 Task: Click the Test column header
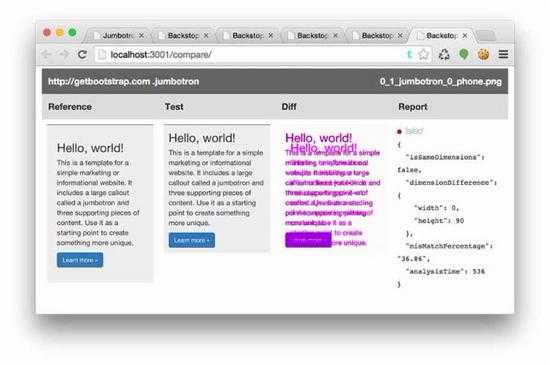174,107
